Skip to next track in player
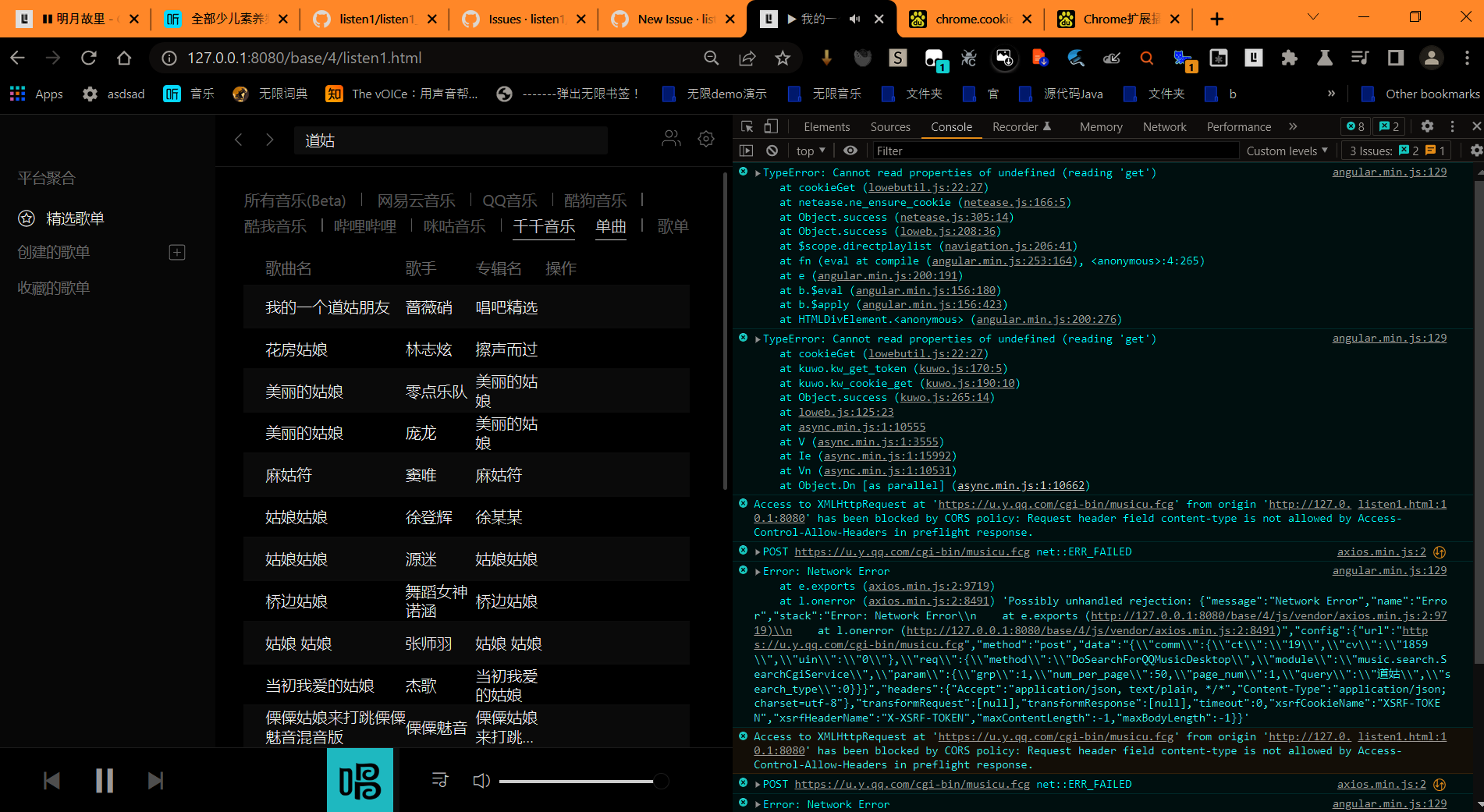The width and height of the screenshot is (1484, 812). (156, 781)
